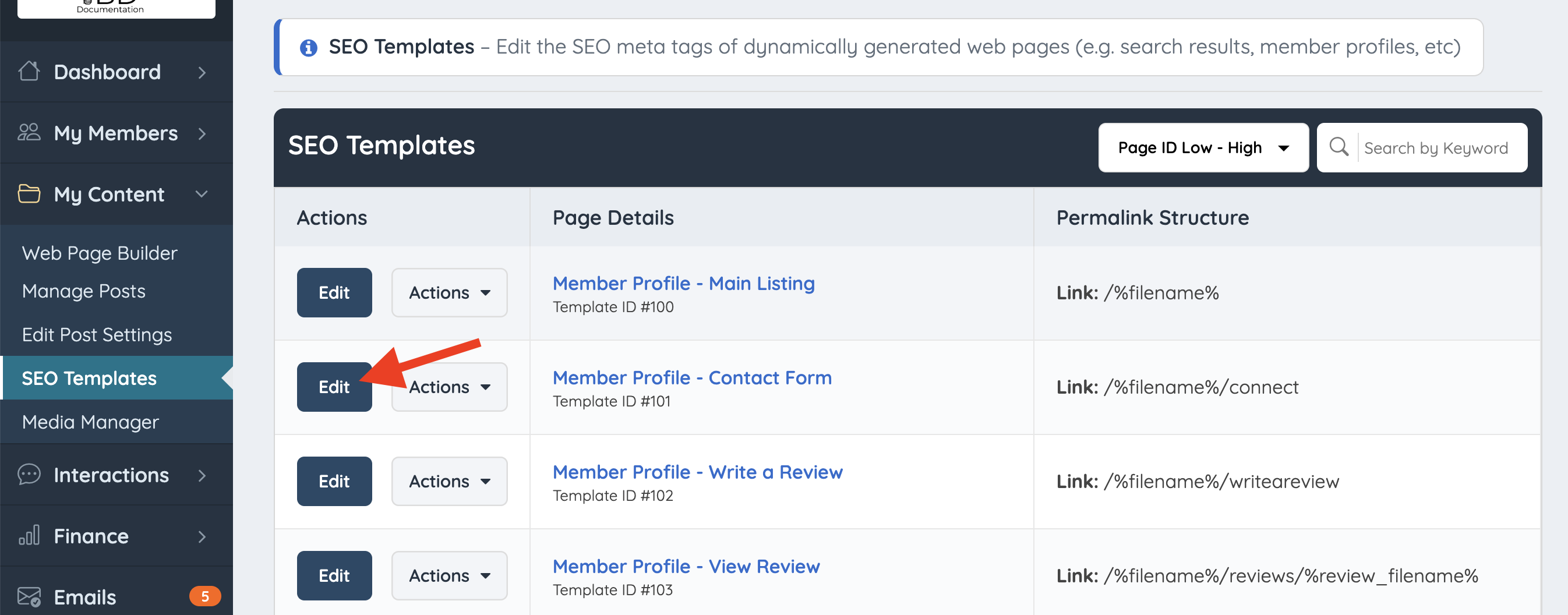Edit the Member Profile - Contact Form template

[x=334, y=387]
